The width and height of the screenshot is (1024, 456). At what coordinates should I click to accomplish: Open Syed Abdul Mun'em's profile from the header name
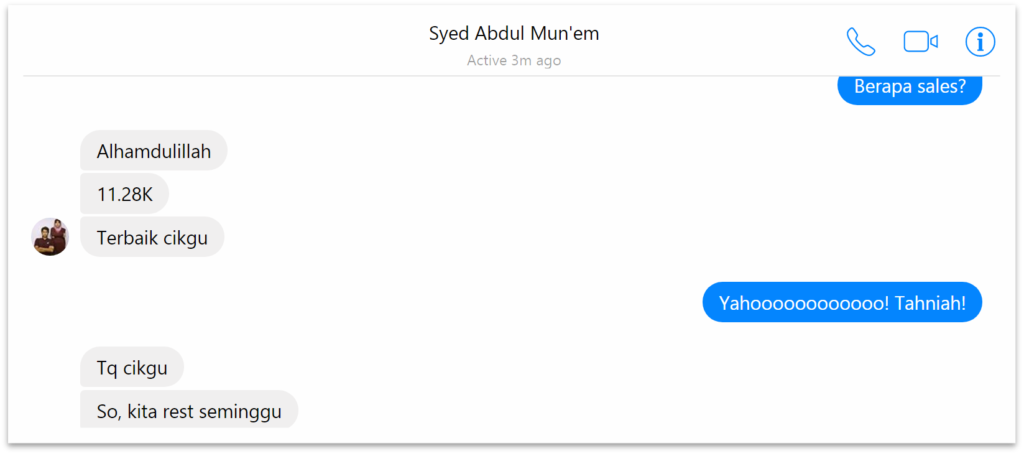514,33
